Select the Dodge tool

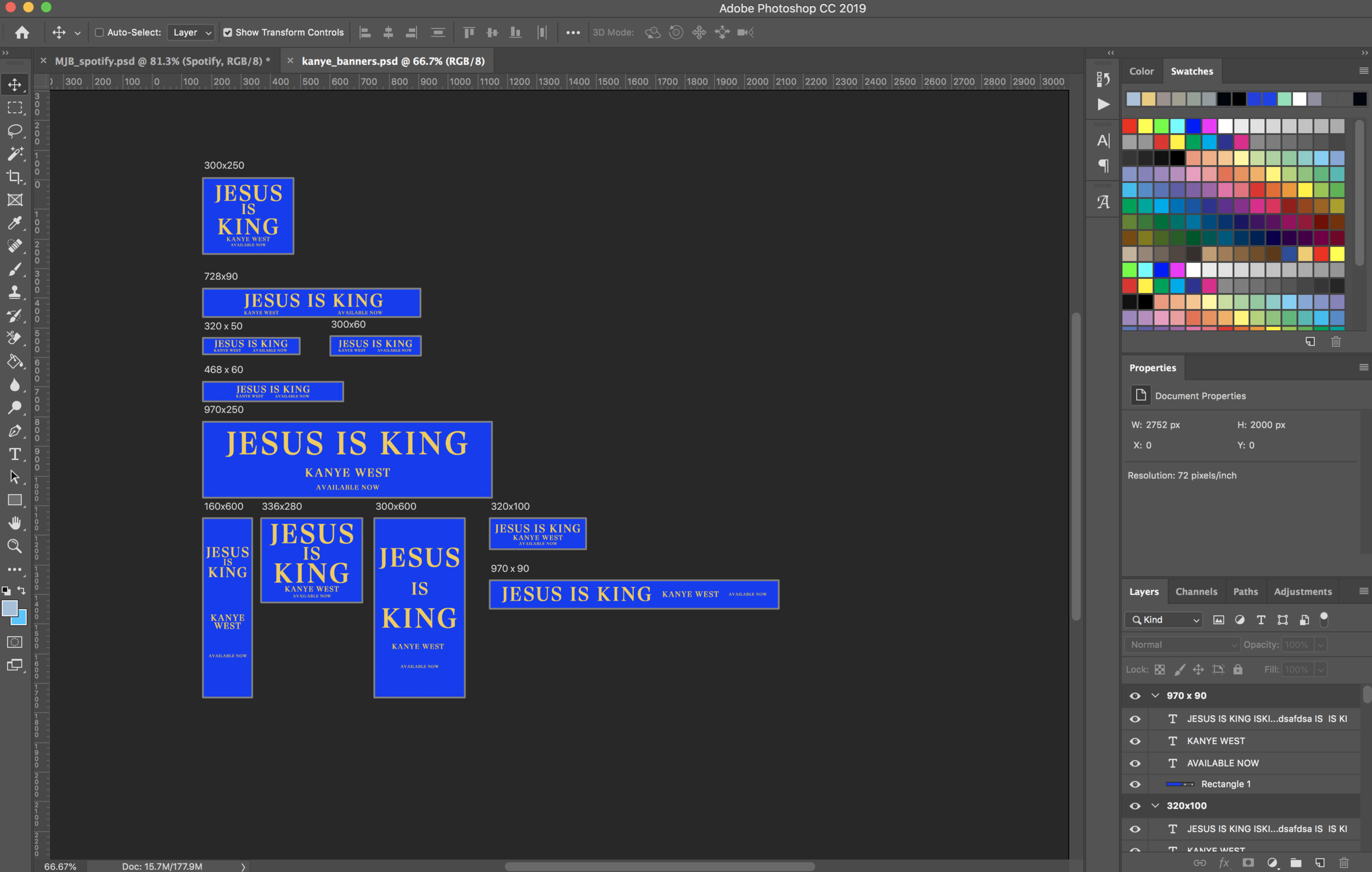tap(15, 408)
